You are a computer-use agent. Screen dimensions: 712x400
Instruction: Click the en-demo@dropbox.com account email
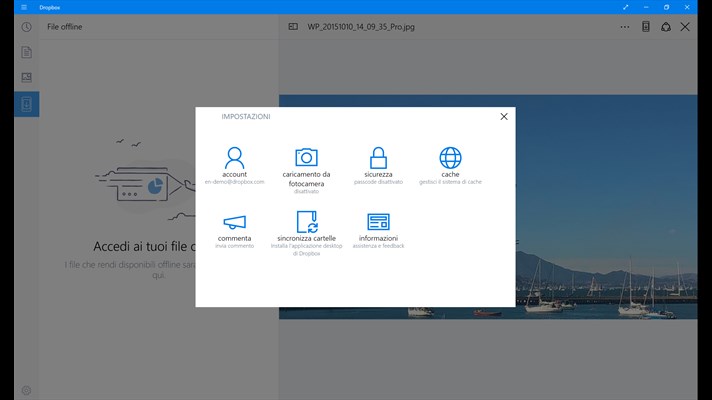[x=234, y=182]
